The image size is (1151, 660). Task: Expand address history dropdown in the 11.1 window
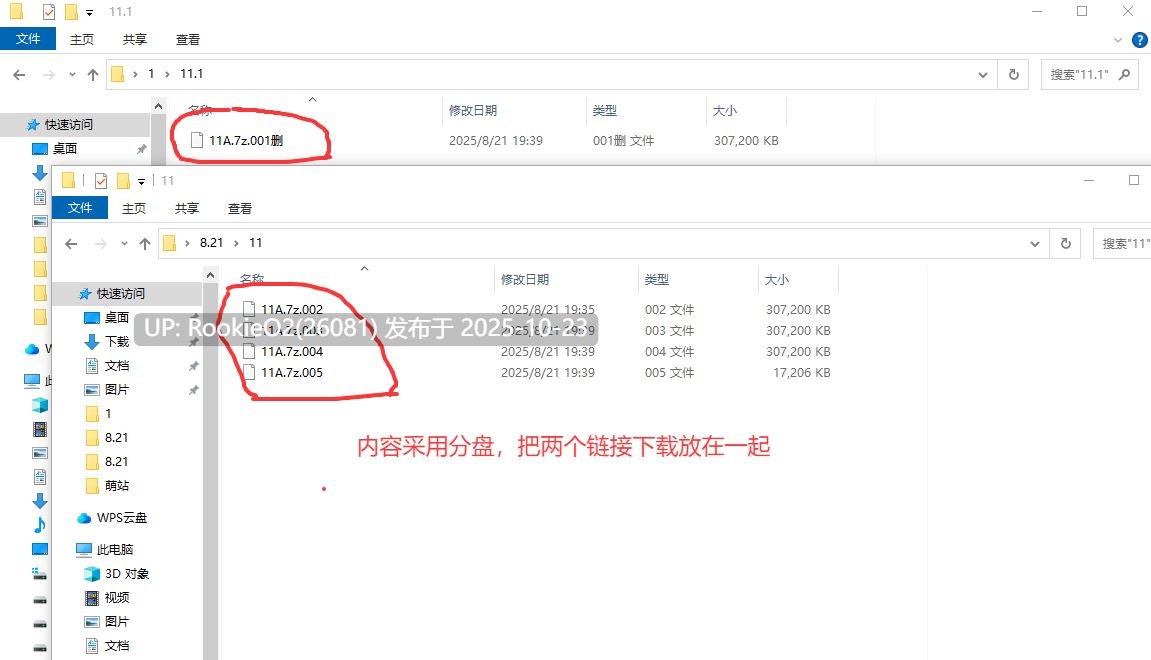point(983,74)
